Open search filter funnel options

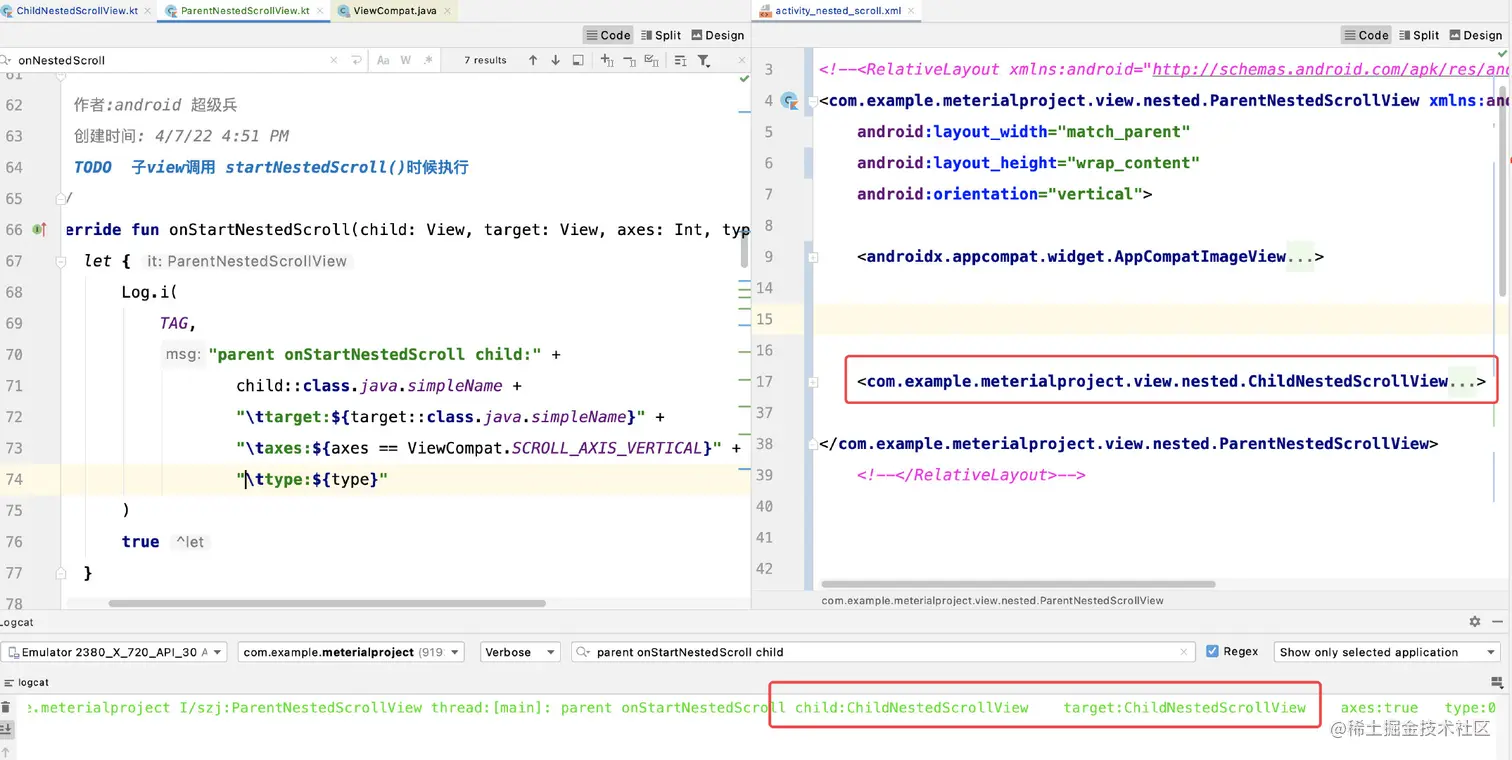point(704,60)
